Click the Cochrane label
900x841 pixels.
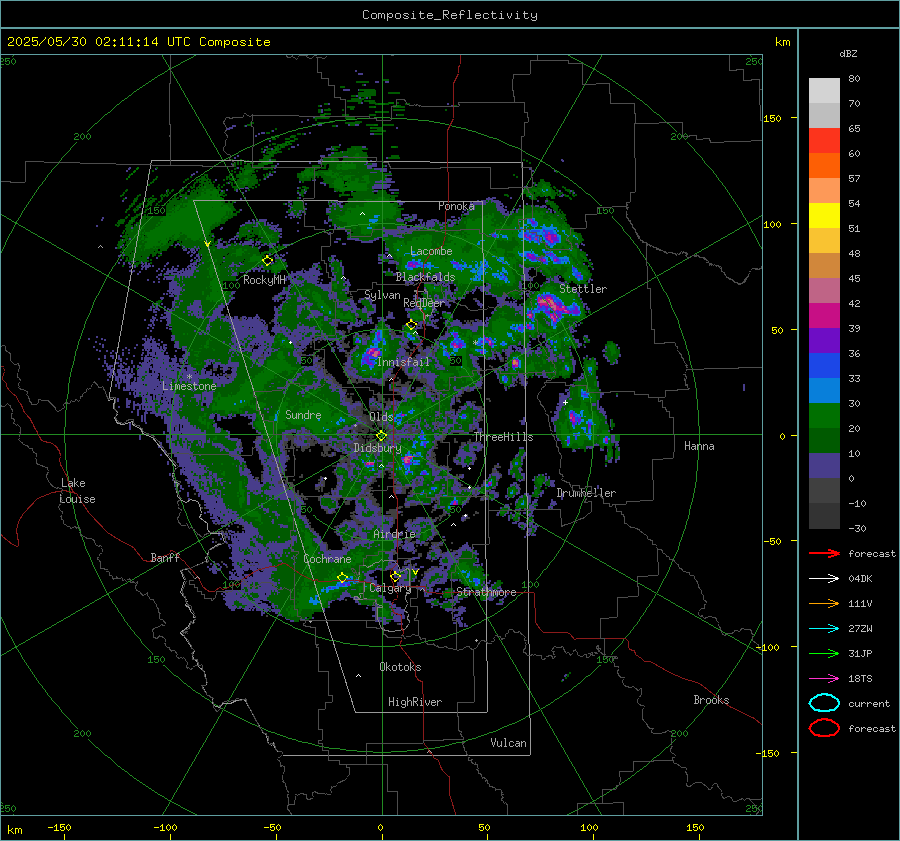click(x=327, y=559)
